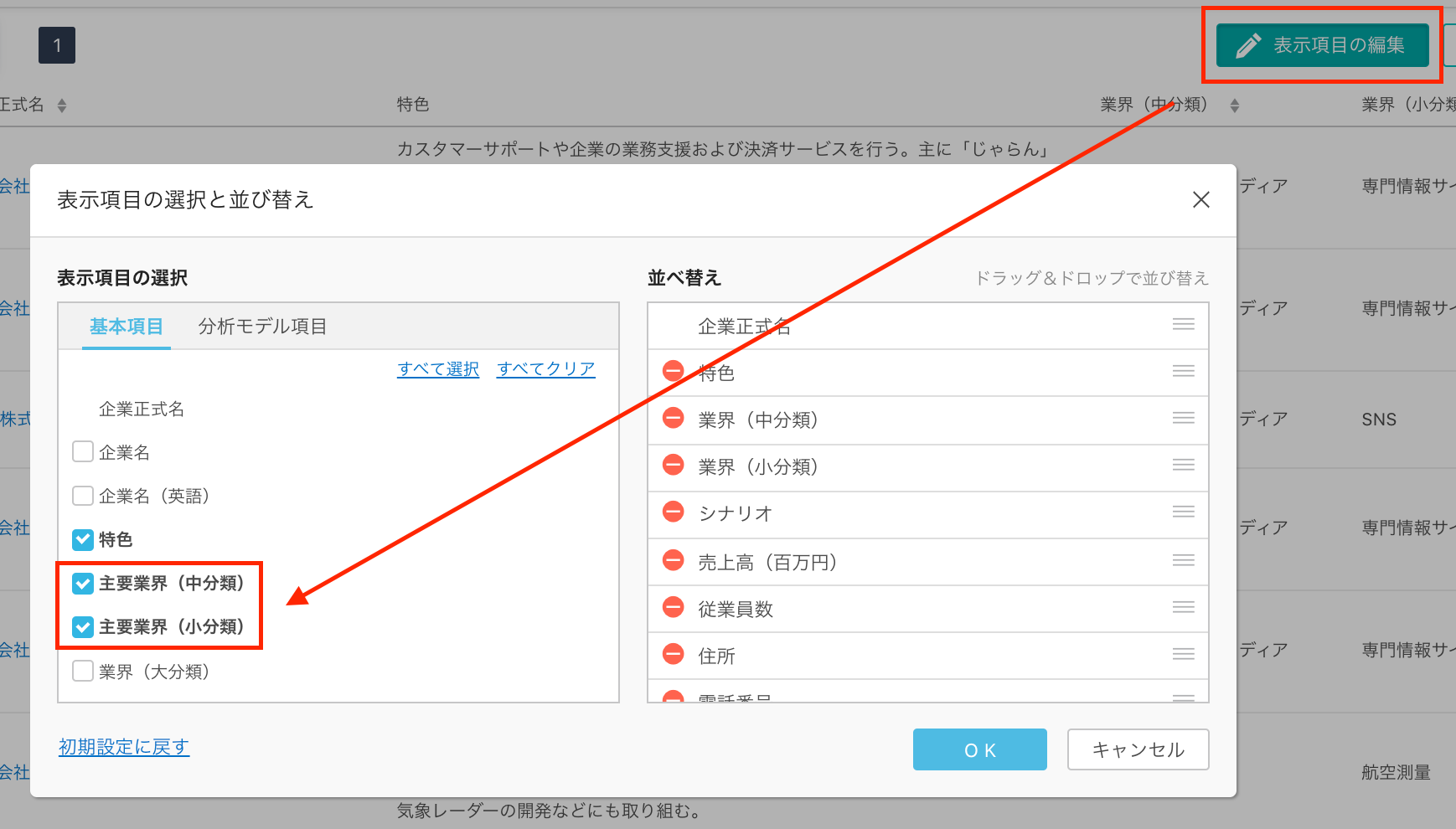Click the minus icon next to シナリオ

(x=674, y=512)
